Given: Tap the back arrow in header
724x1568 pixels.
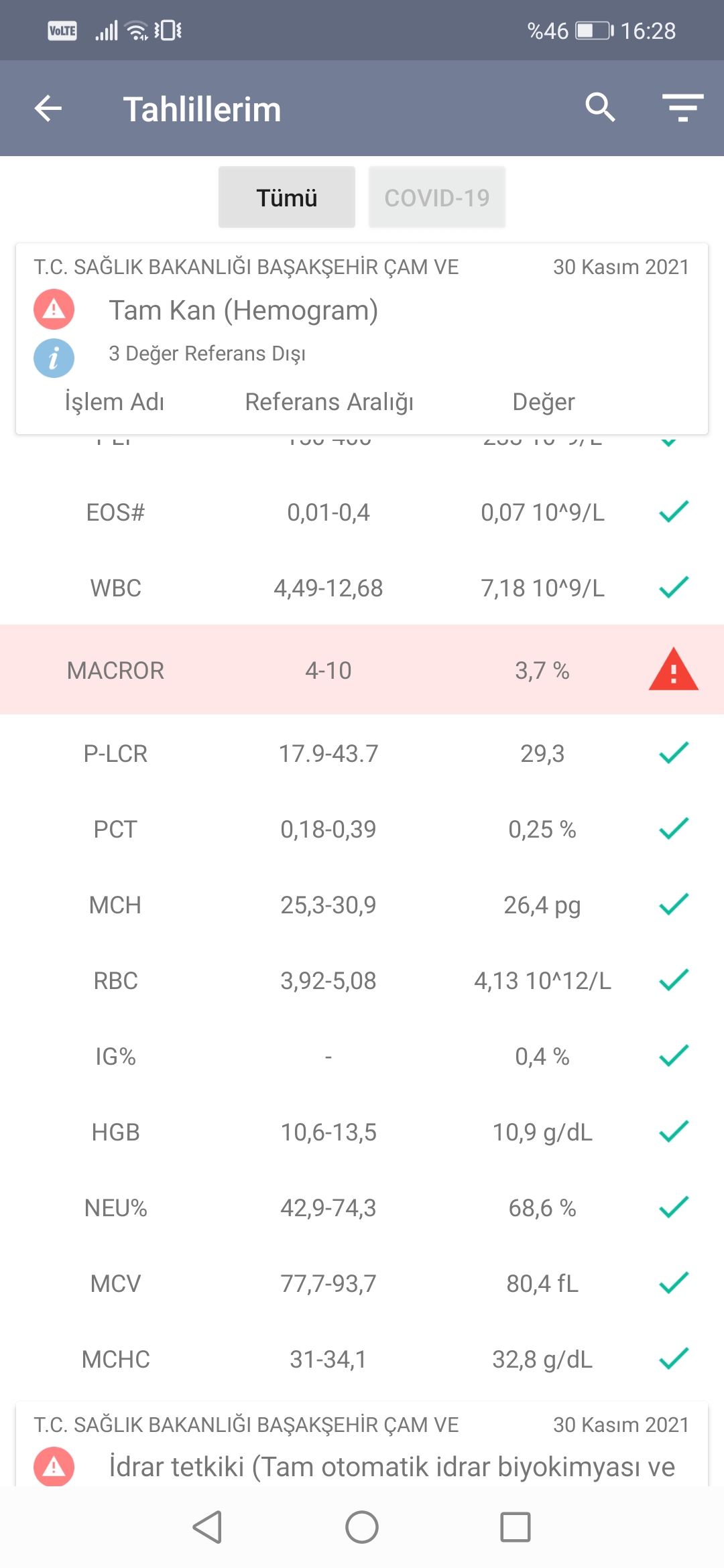Looking at the screenshot, I should [x=48, y=109].
